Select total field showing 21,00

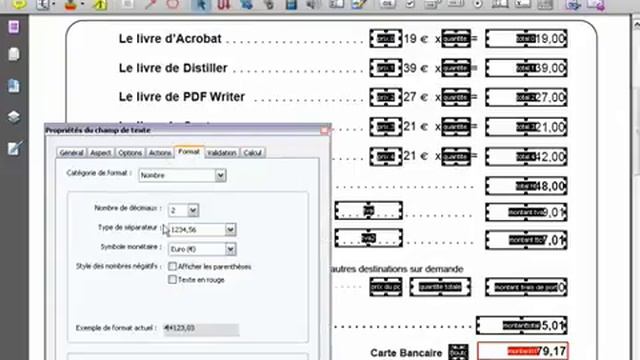tap(526, 127)
